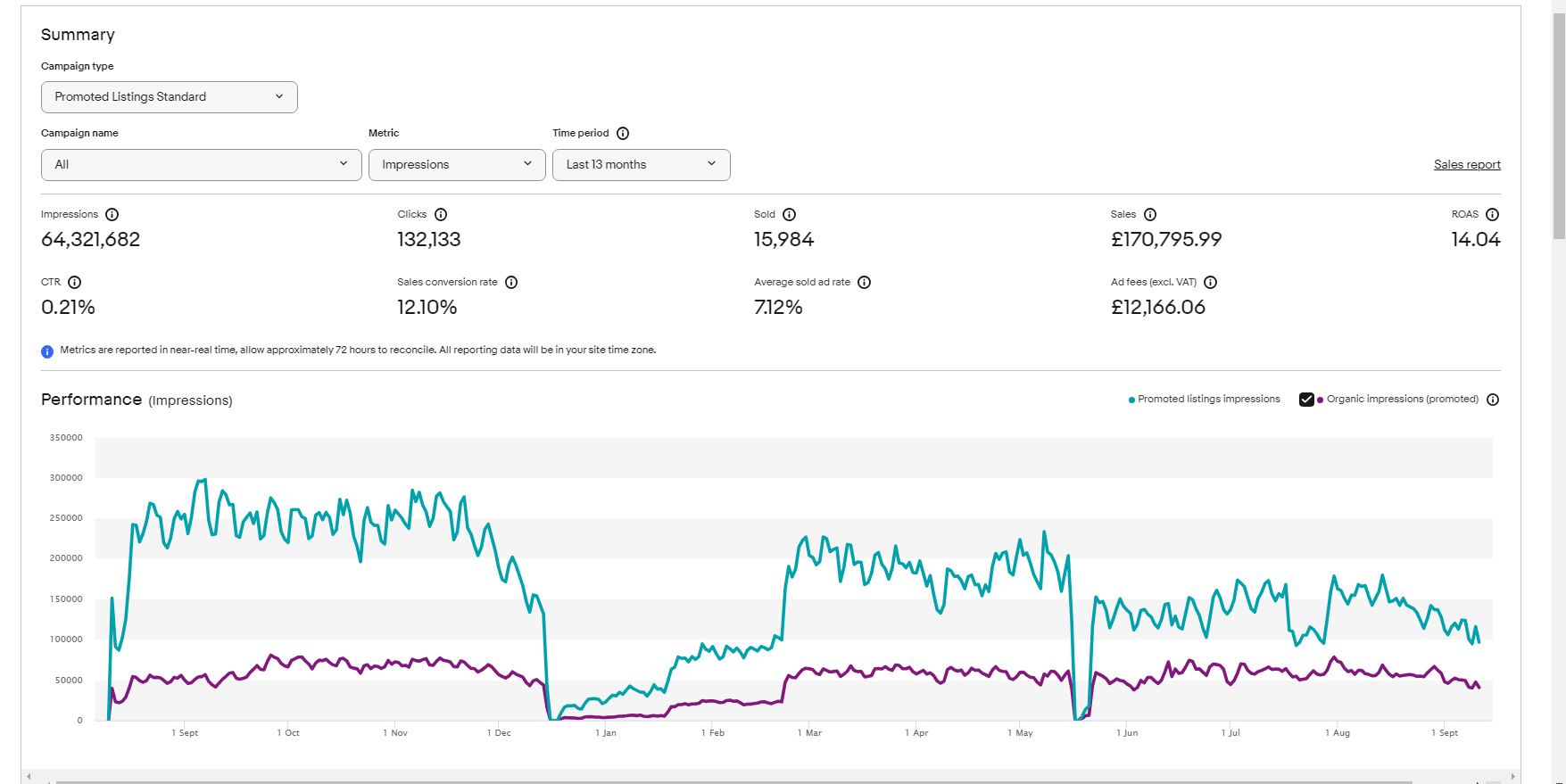This screenshot has height=784, width=1566.
Task: Click the Sales info icon
Action: coord(1150,215)
